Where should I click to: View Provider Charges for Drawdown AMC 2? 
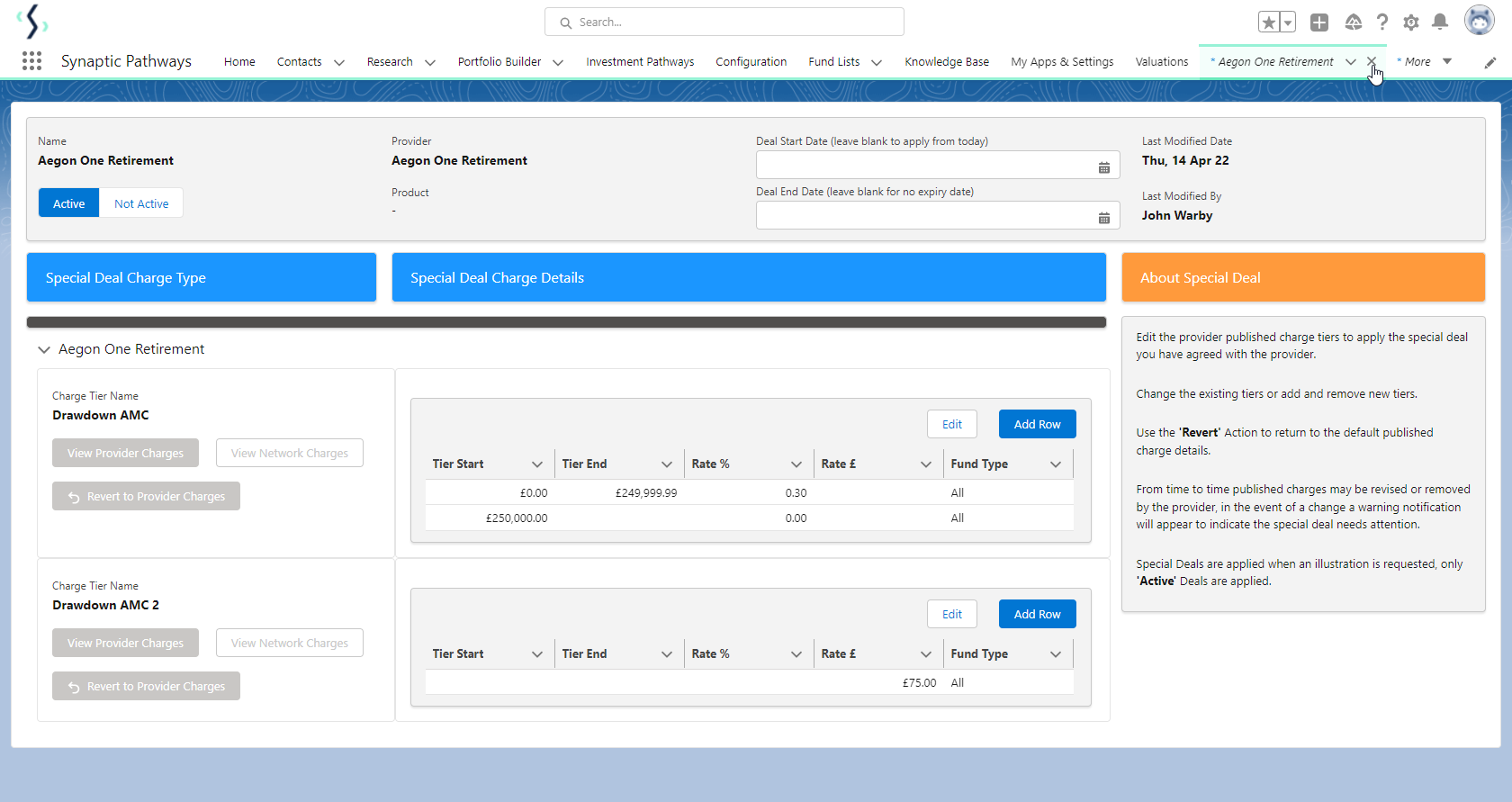[125, 643]
